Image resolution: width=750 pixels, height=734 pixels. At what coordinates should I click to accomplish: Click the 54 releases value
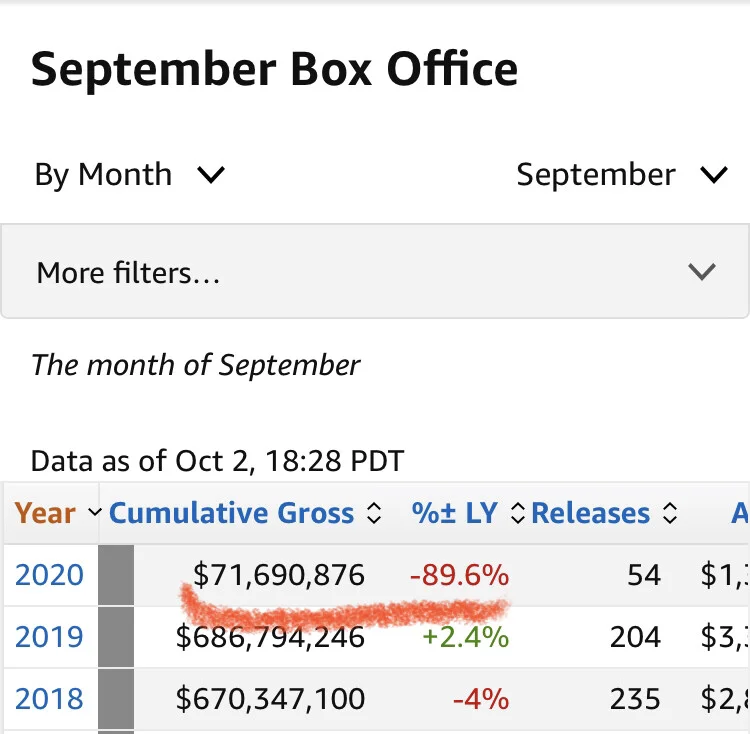[644, 574]
